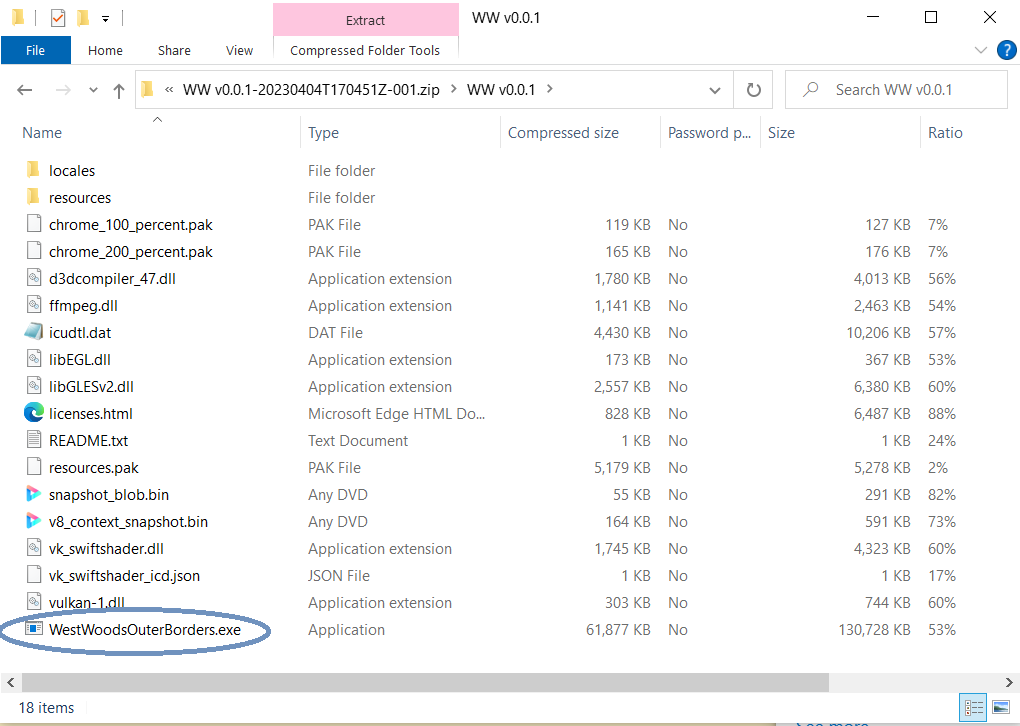Select chrome_100_percent.pak file icon
Screen dimensions: 1020x726
[34, 224]
